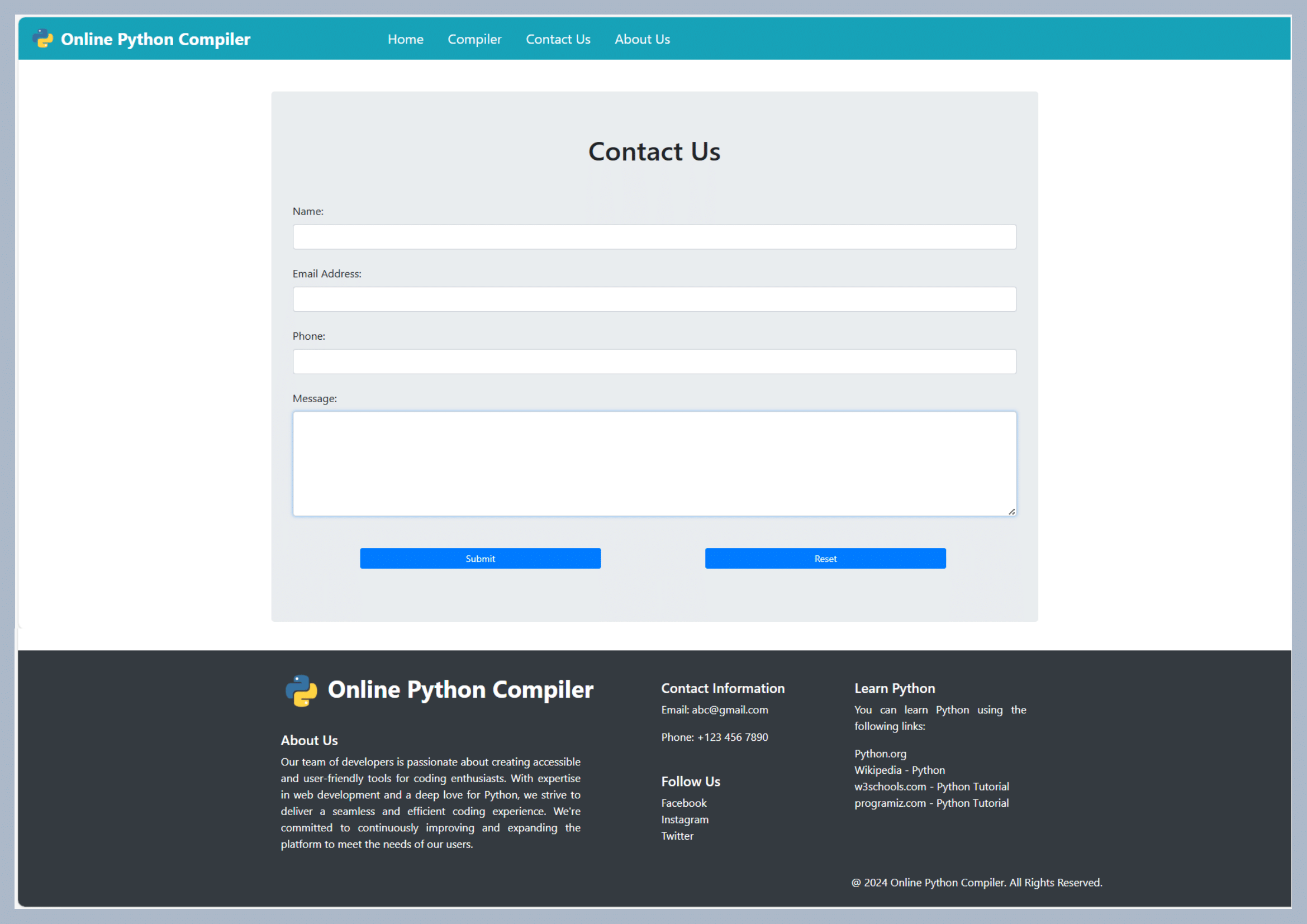Click the Python logo in the footer

301,690
